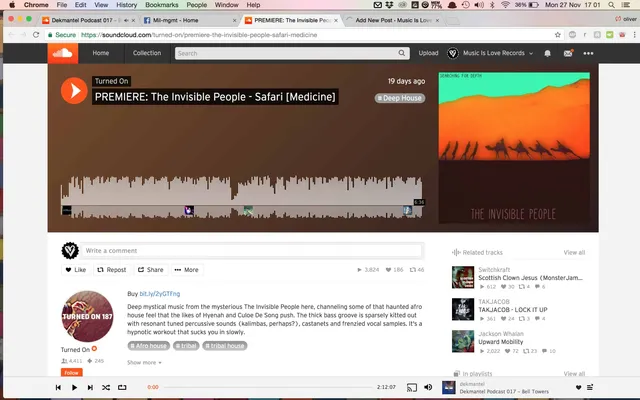Open the Chrome History menu
The image size is (640, 400).
[x=127, y=5]
